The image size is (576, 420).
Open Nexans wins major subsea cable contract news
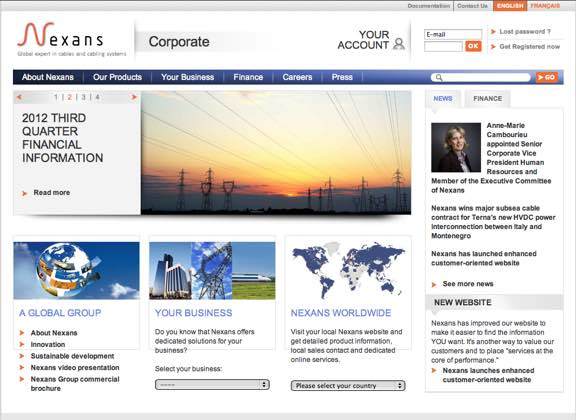click(x=493, y=222)
